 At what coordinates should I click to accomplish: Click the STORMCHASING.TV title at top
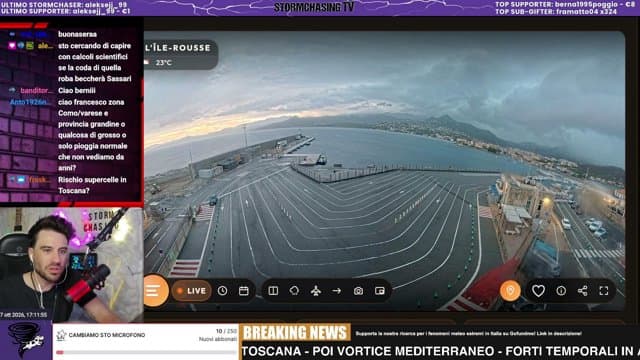(x=314, y=7)
